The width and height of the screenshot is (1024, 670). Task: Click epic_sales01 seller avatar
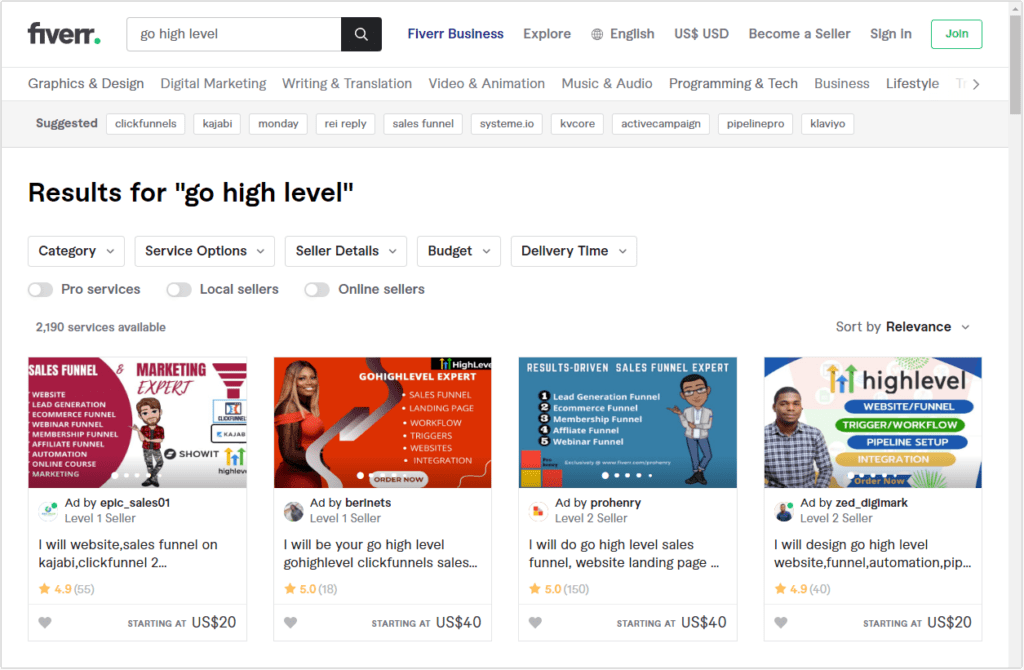48,511
